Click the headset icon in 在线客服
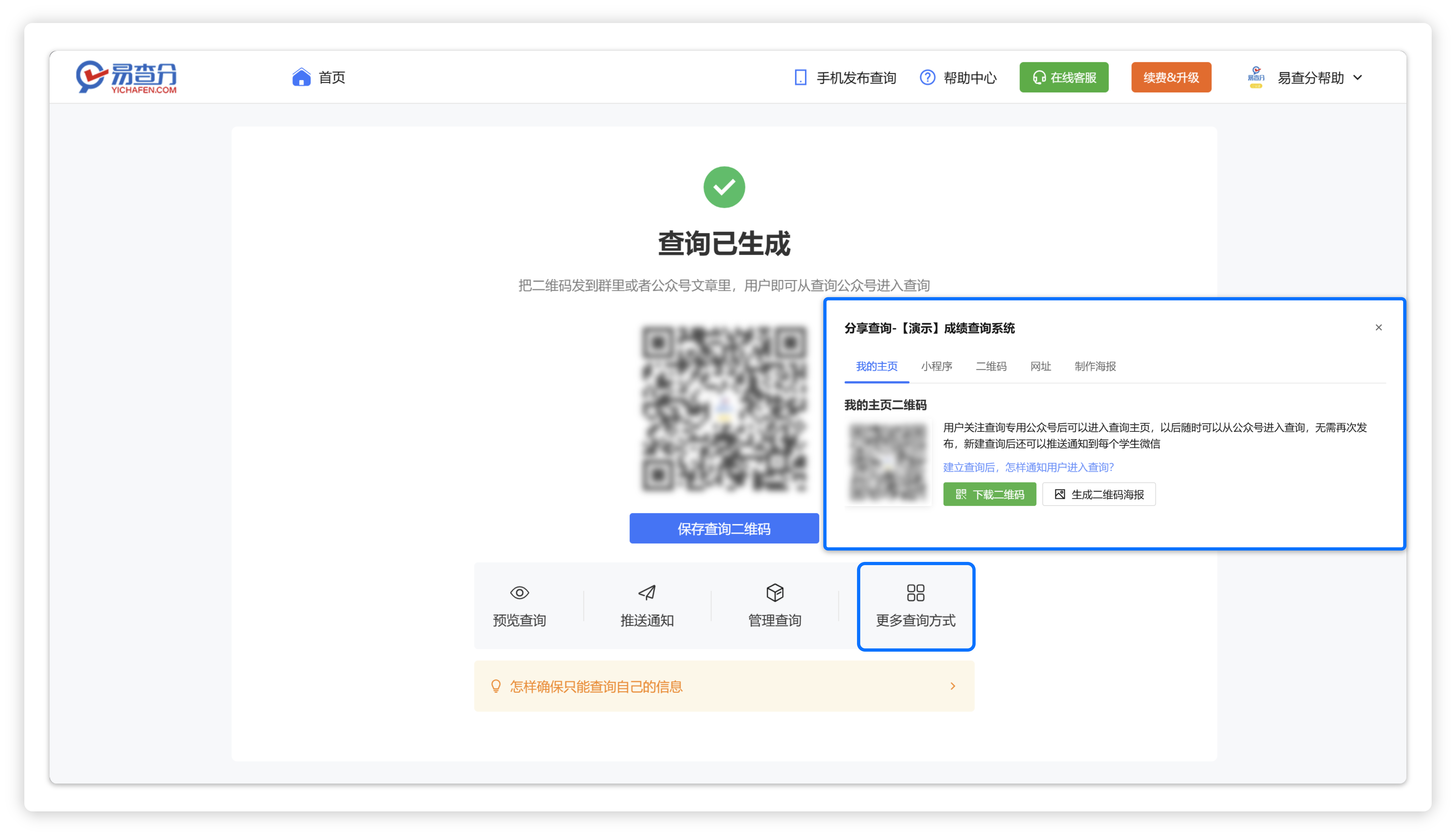 click(1039, 77)
